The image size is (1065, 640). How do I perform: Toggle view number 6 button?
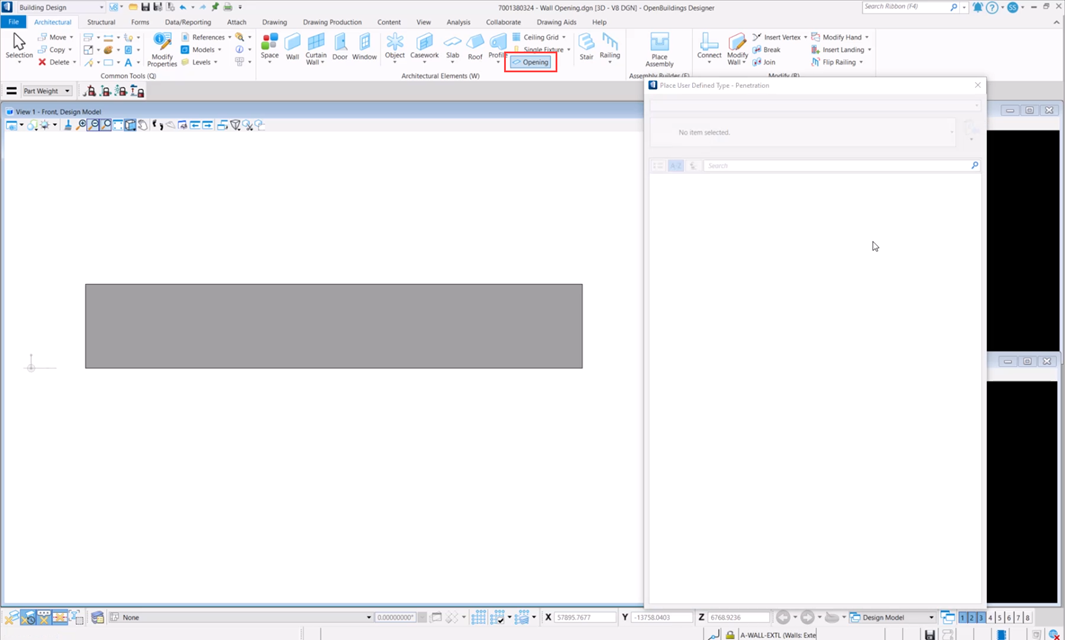point(1009,618)
